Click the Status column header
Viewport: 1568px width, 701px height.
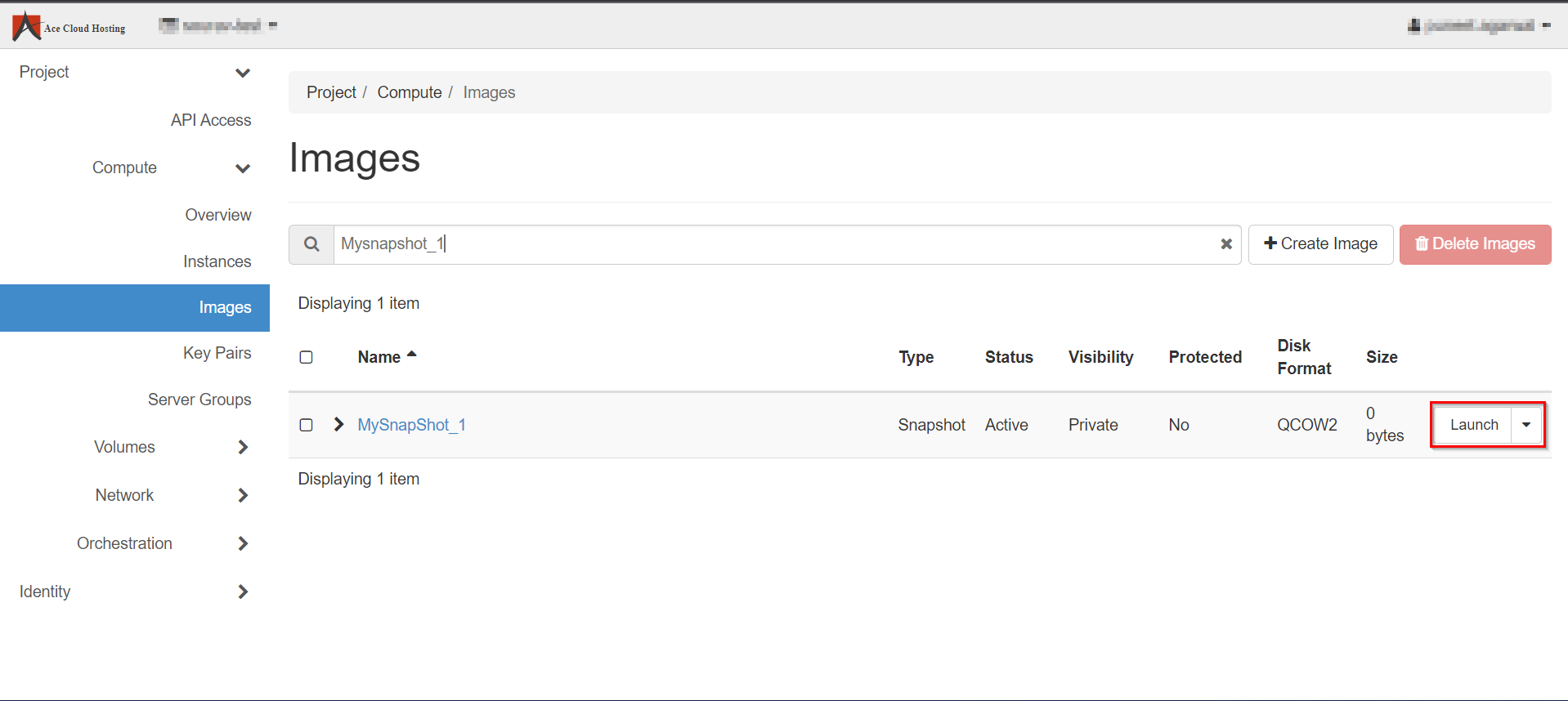click(x=1009, y=357)
